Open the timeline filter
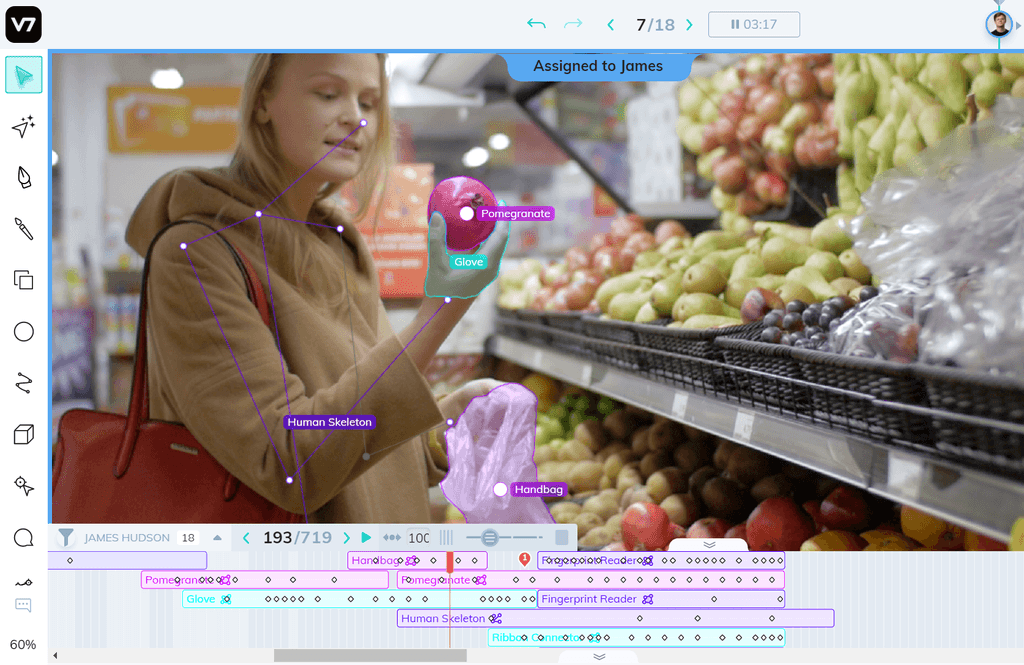 point(65,537)
